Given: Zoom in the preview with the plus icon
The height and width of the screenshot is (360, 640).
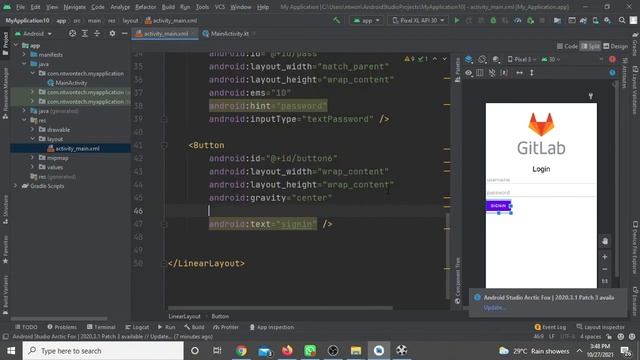Looking at the screenshot, I should [605, 257].
